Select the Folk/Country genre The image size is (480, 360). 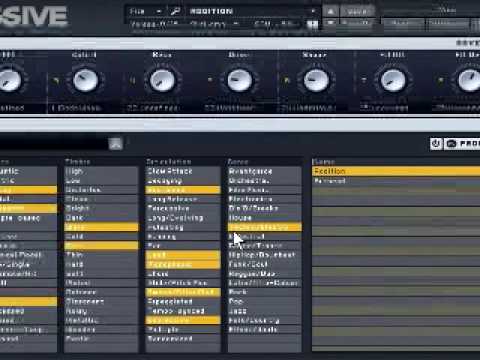click(265, 320)
